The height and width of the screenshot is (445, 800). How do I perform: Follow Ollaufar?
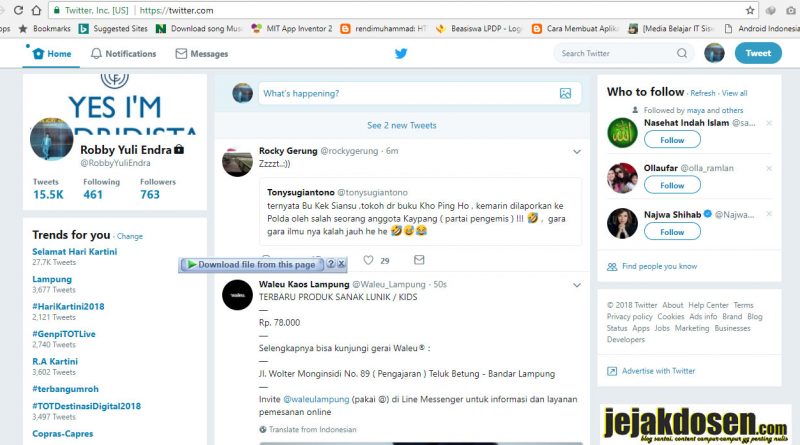[x=672, y=185]
